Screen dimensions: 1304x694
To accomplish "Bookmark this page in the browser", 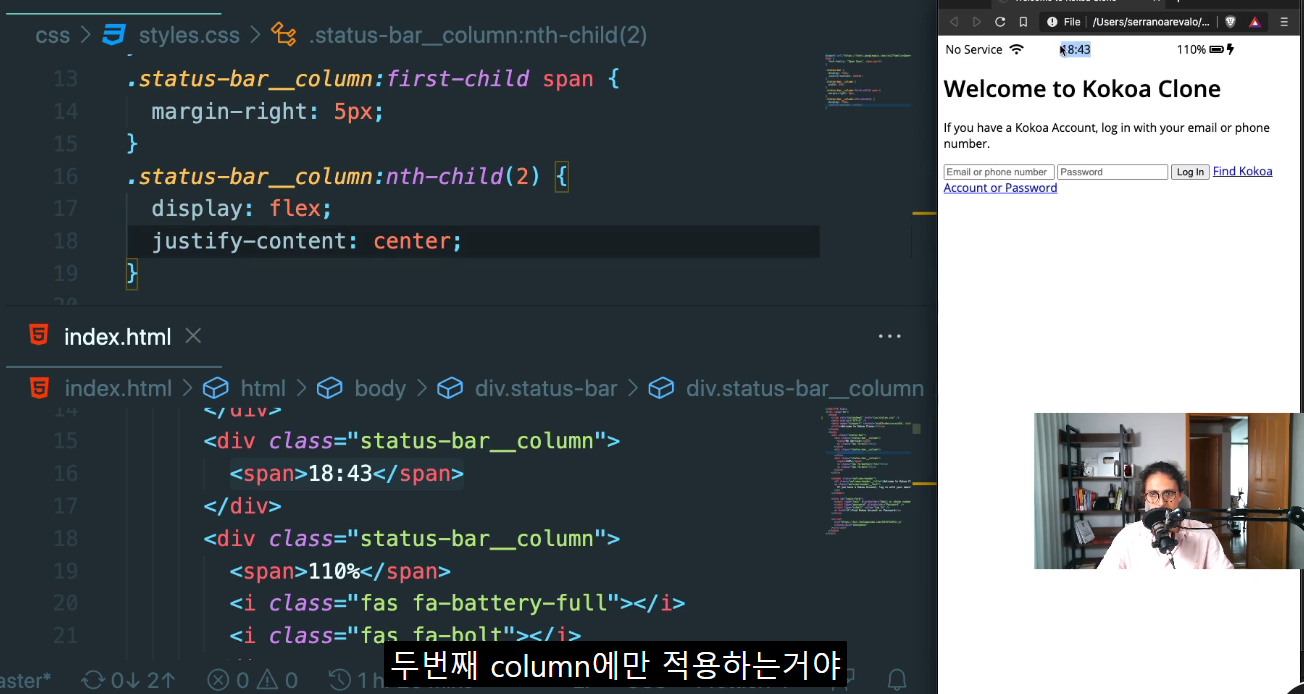I will click(1023, 21).
